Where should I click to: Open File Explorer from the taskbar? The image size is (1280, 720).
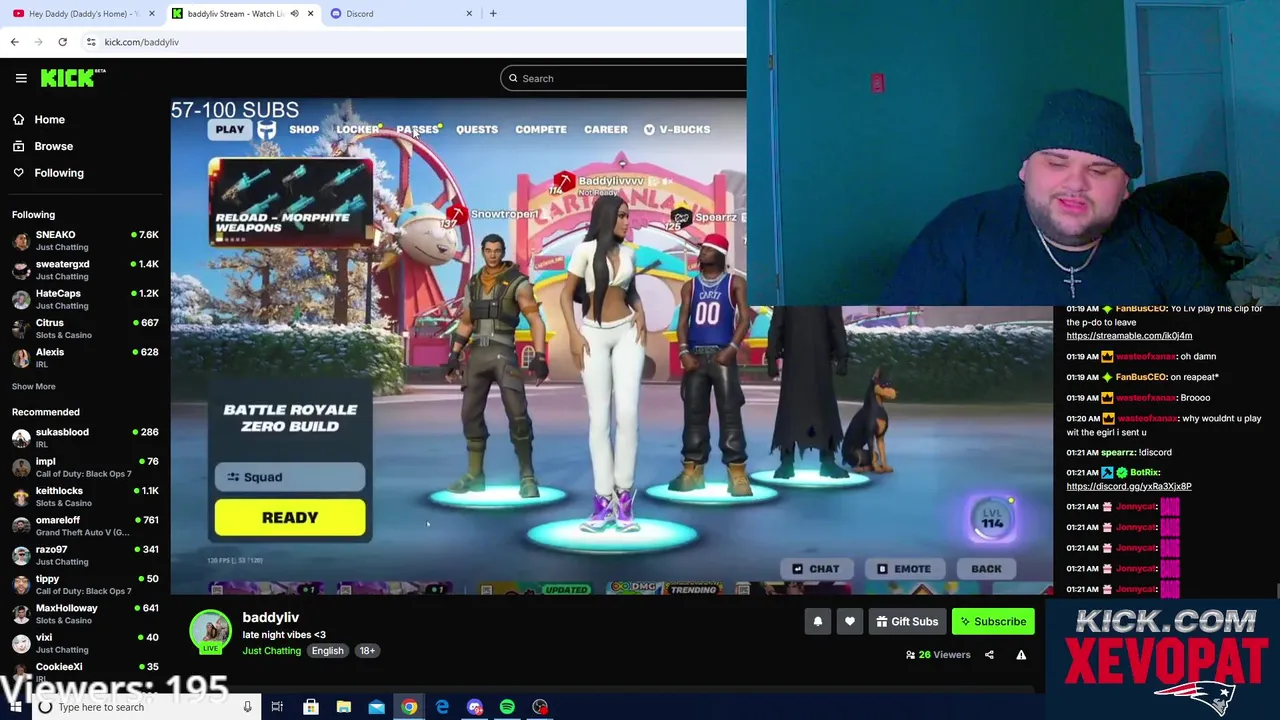point(343,707)
